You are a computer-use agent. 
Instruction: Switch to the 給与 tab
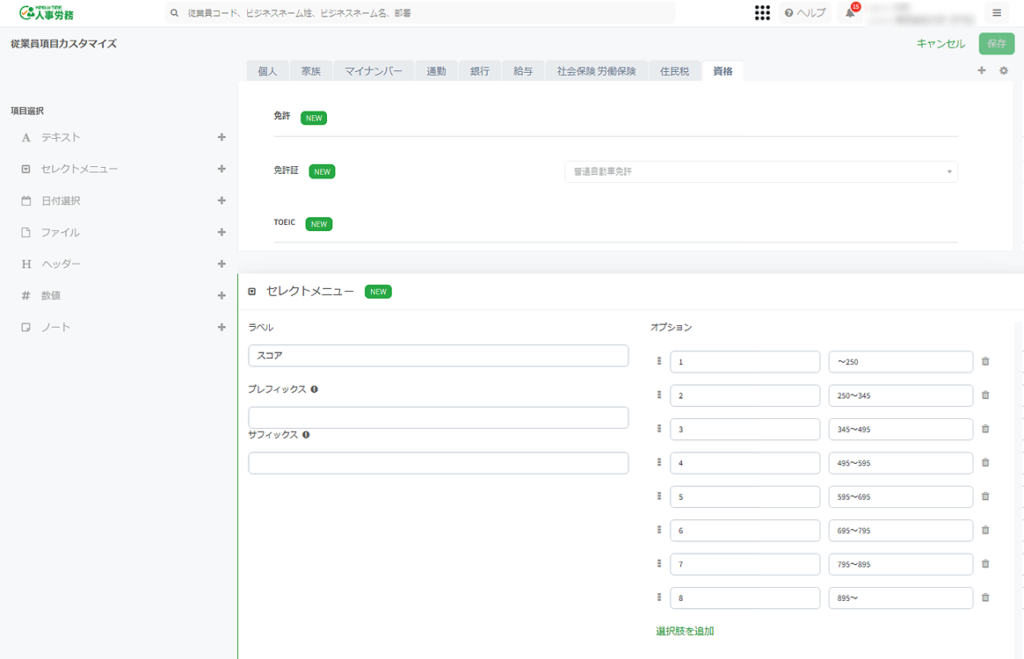coord(523,71)
